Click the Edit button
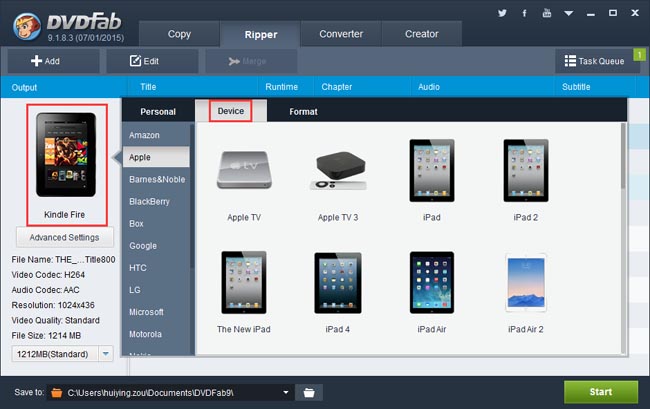650x409 pixels. (152, 61)
